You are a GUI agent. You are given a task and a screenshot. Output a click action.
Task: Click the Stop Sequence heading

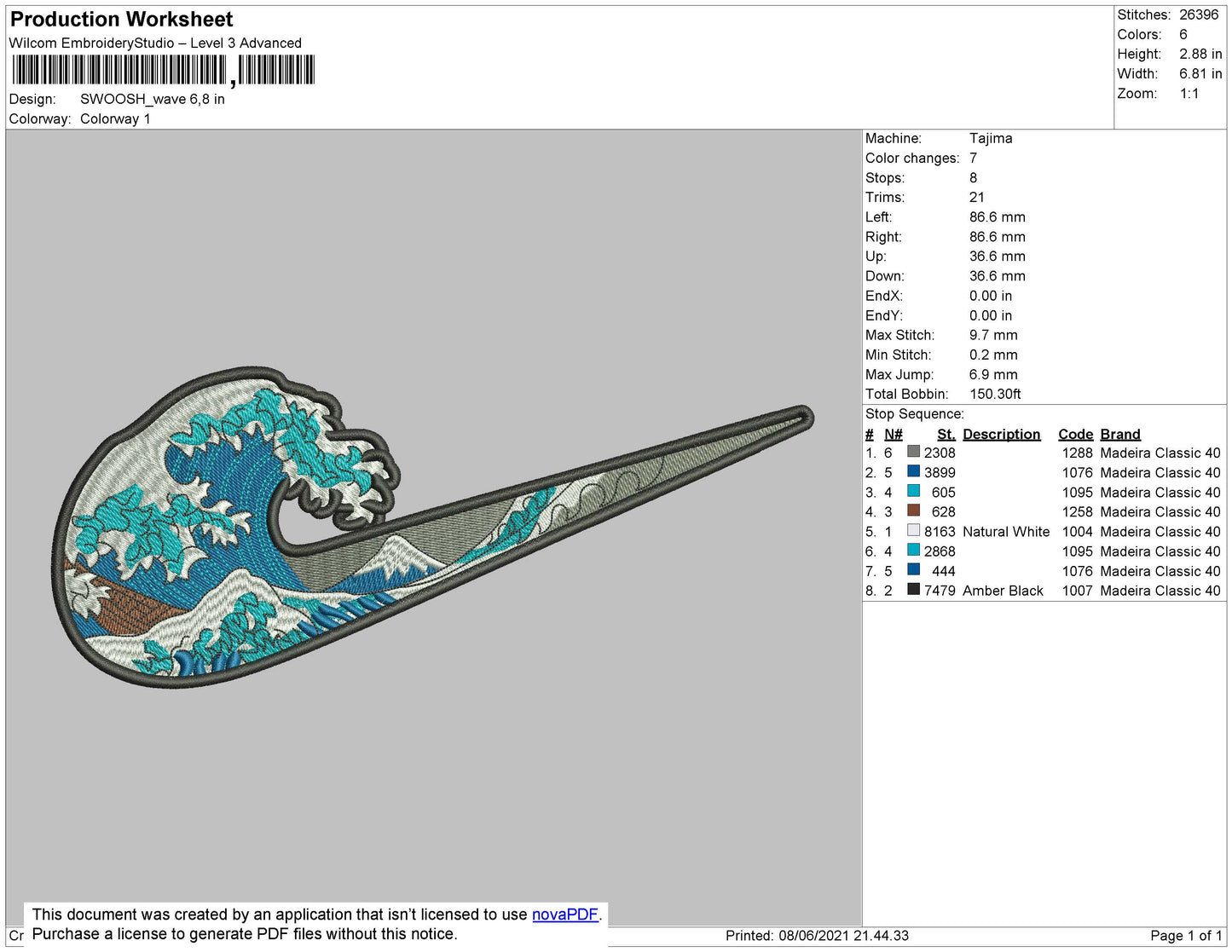tap(914, 414)
